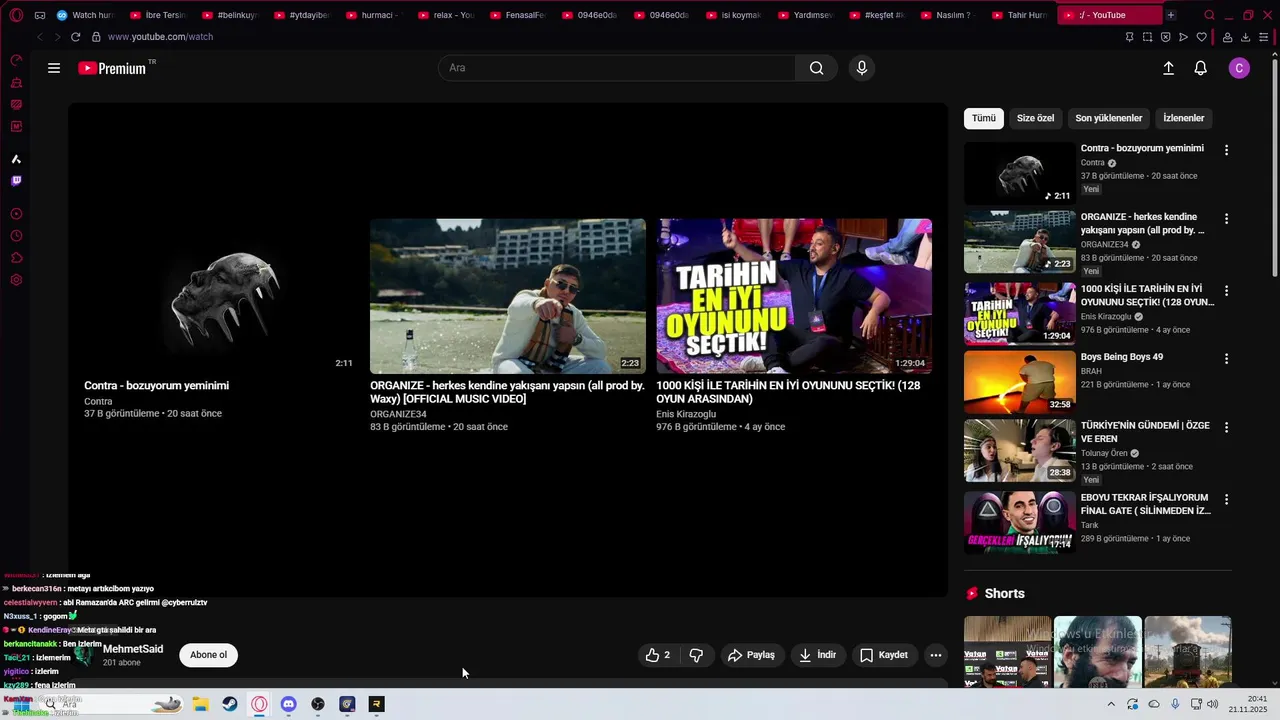Image resolution: width=1280 pixels, height=720 pixels.
Task: Open Opera GX sidebar settings gear
Action: 16,280
